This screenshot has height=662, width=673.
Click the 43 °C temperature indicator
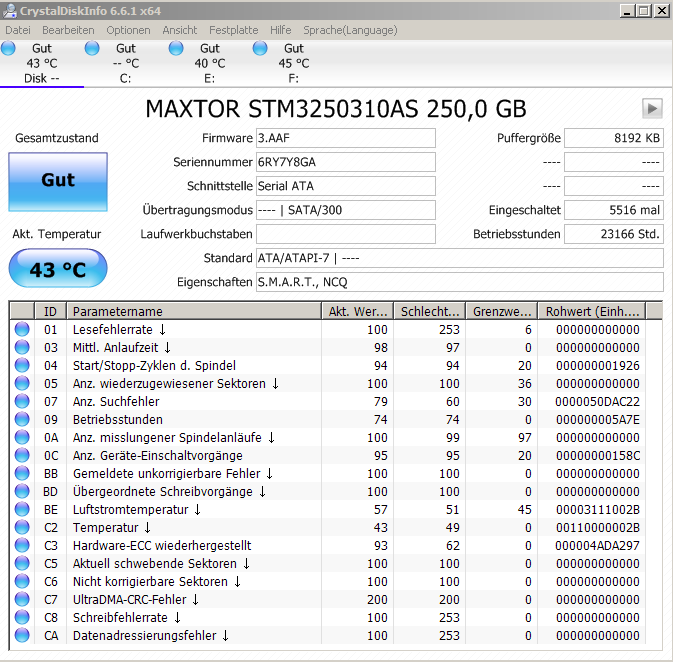point(58,268)
